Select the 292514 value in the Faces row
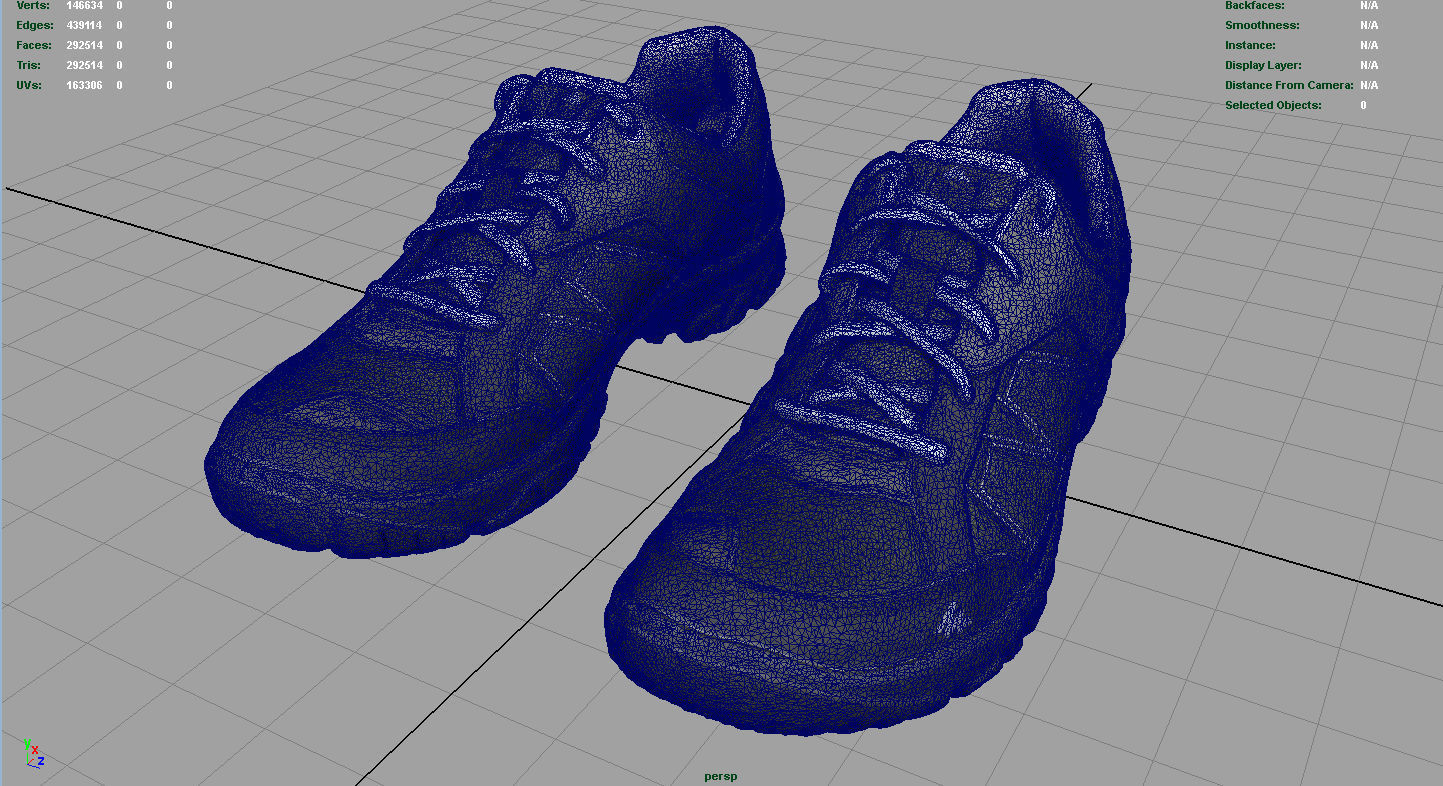This screenshot has width=1443, height=786. point(84,45)
